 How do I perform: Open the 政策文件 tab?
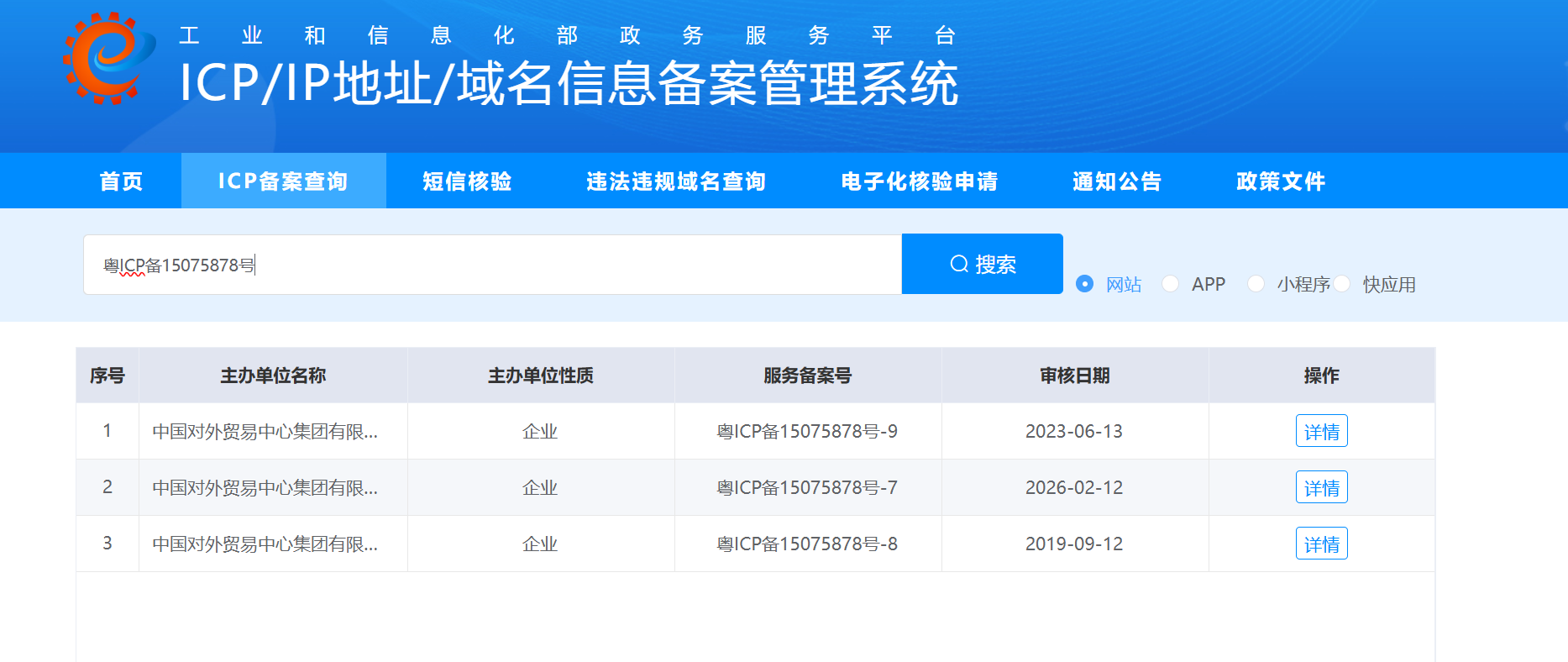point(1281,181)
